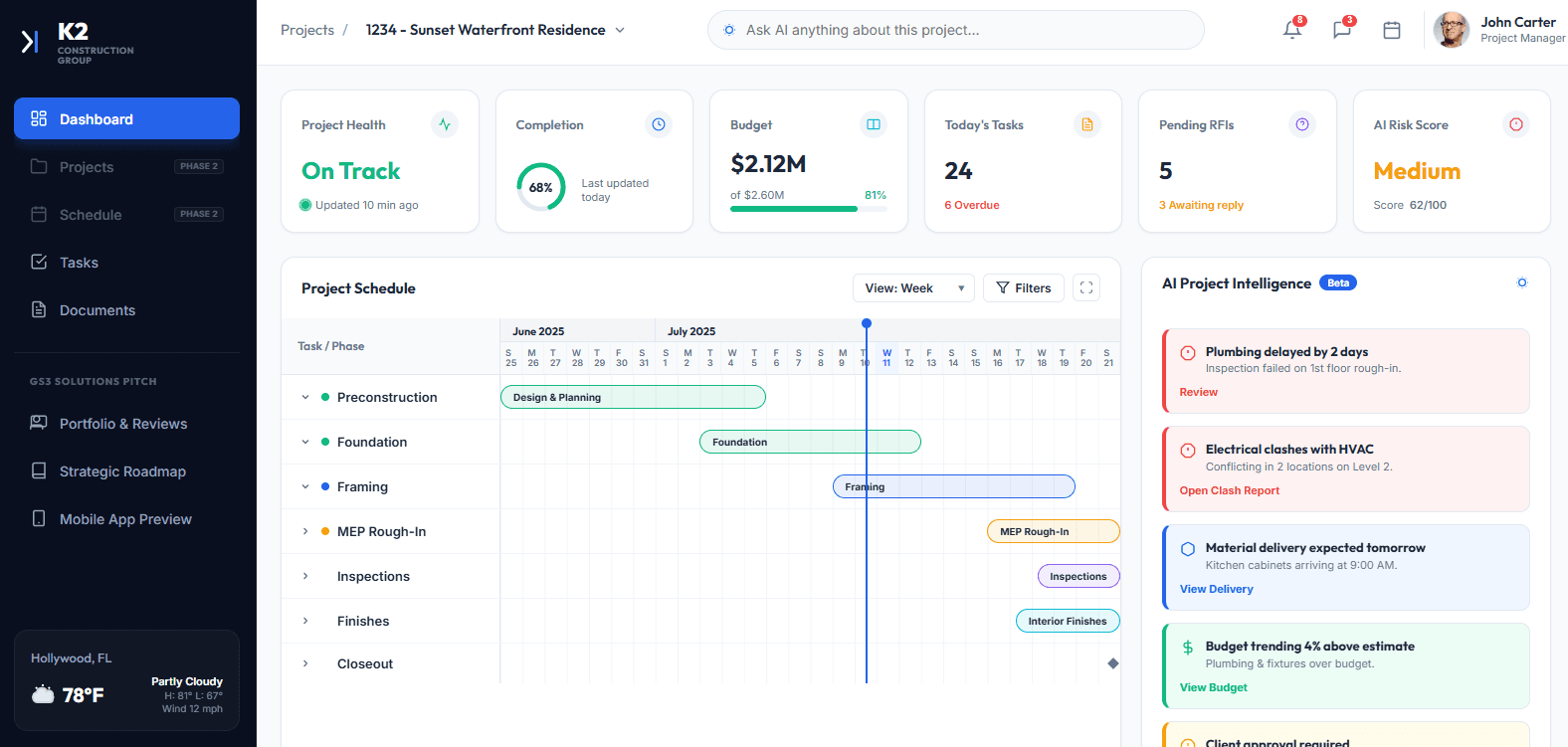Open the Filters button

(x=1024, y=287)
